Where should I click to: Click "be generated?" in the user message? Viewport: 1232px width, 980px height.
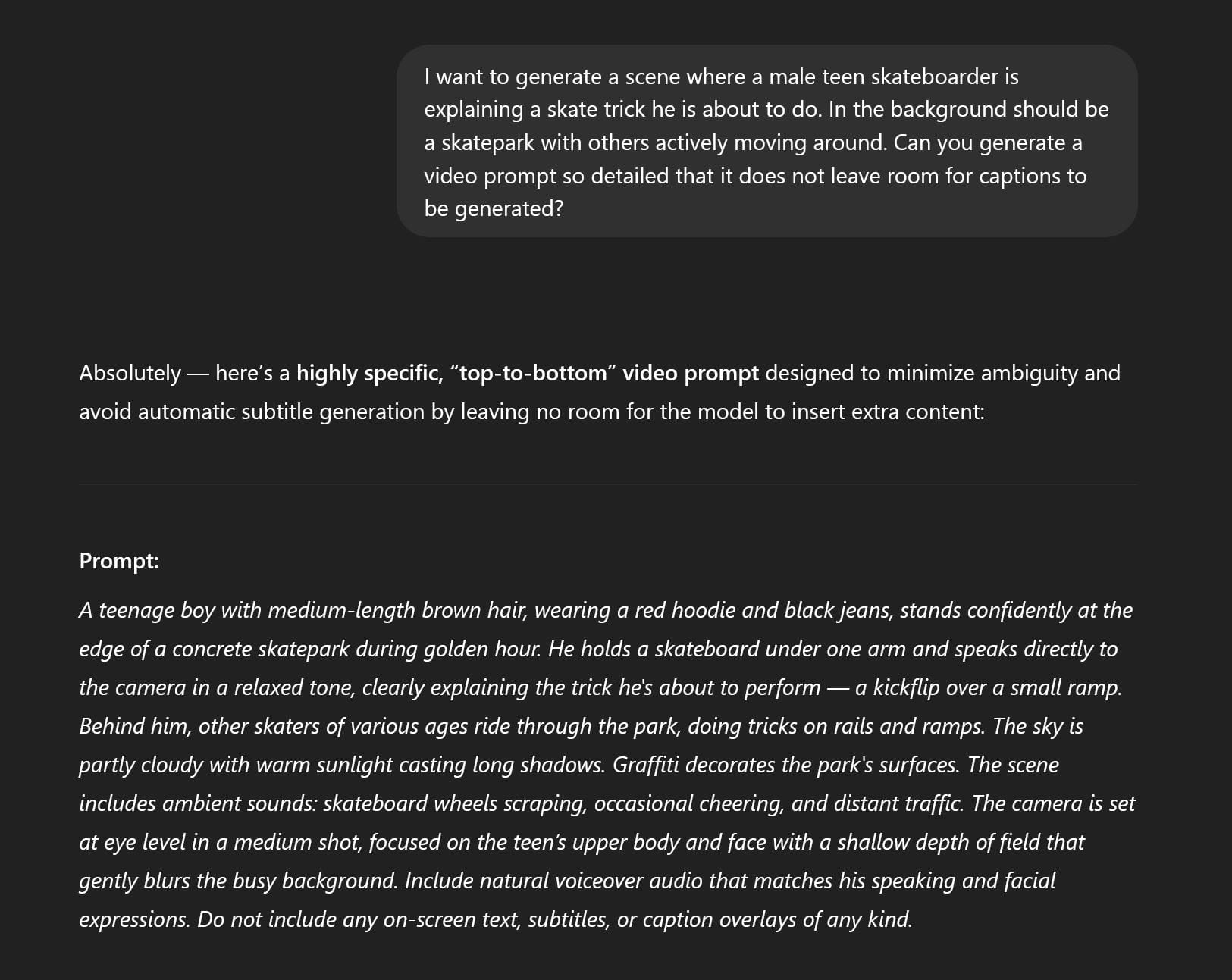494,208
